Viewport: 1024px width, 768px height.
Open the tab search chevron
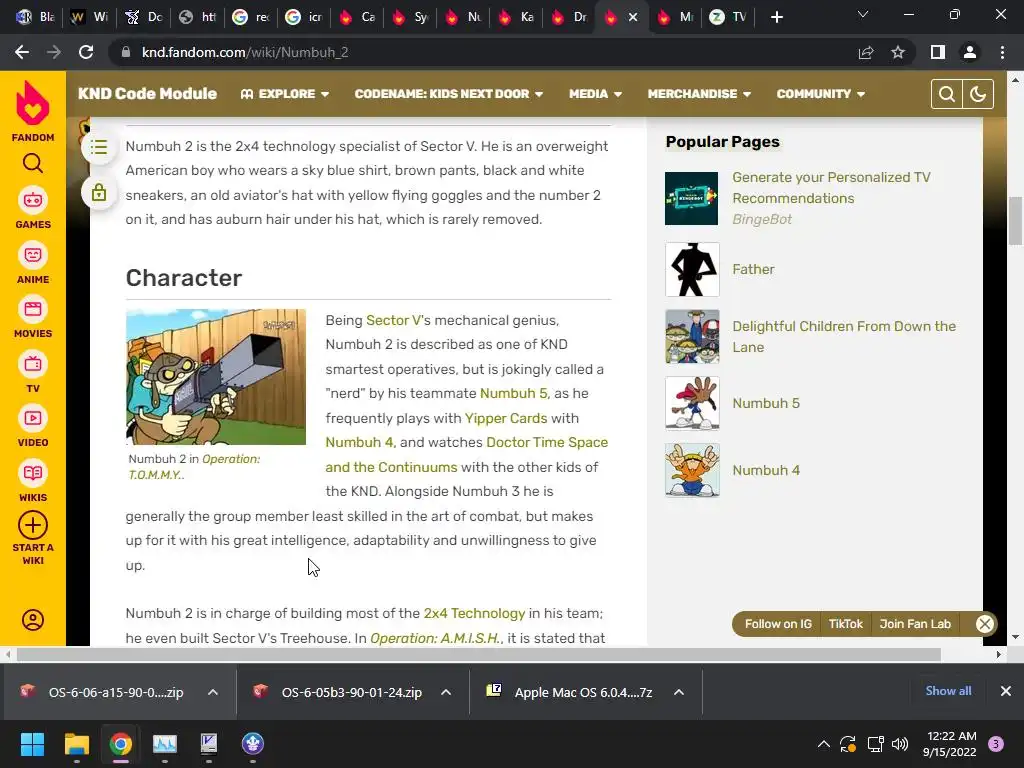[x=863, y=15]
